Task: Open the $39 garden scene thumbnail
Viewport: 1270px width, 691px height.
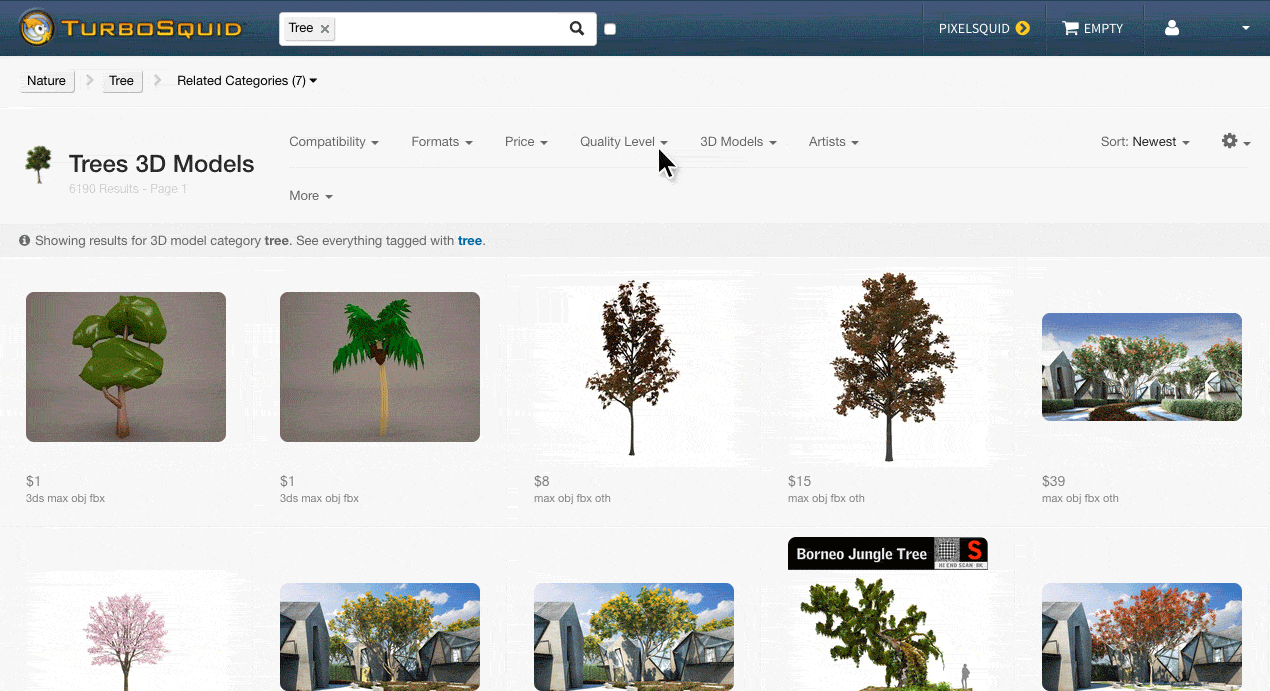Action: 1142,367
